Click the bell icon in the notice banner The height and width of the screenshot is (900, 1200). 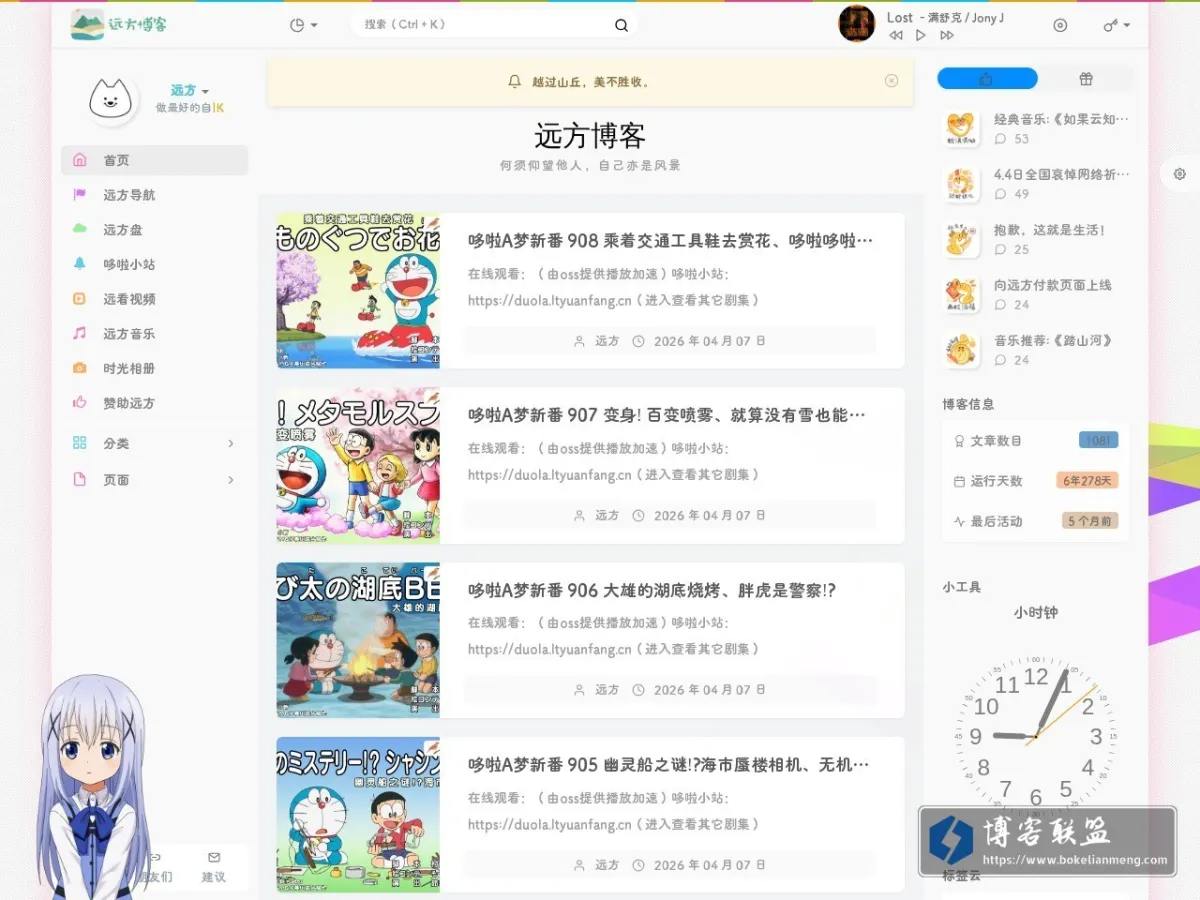(515, 81)
